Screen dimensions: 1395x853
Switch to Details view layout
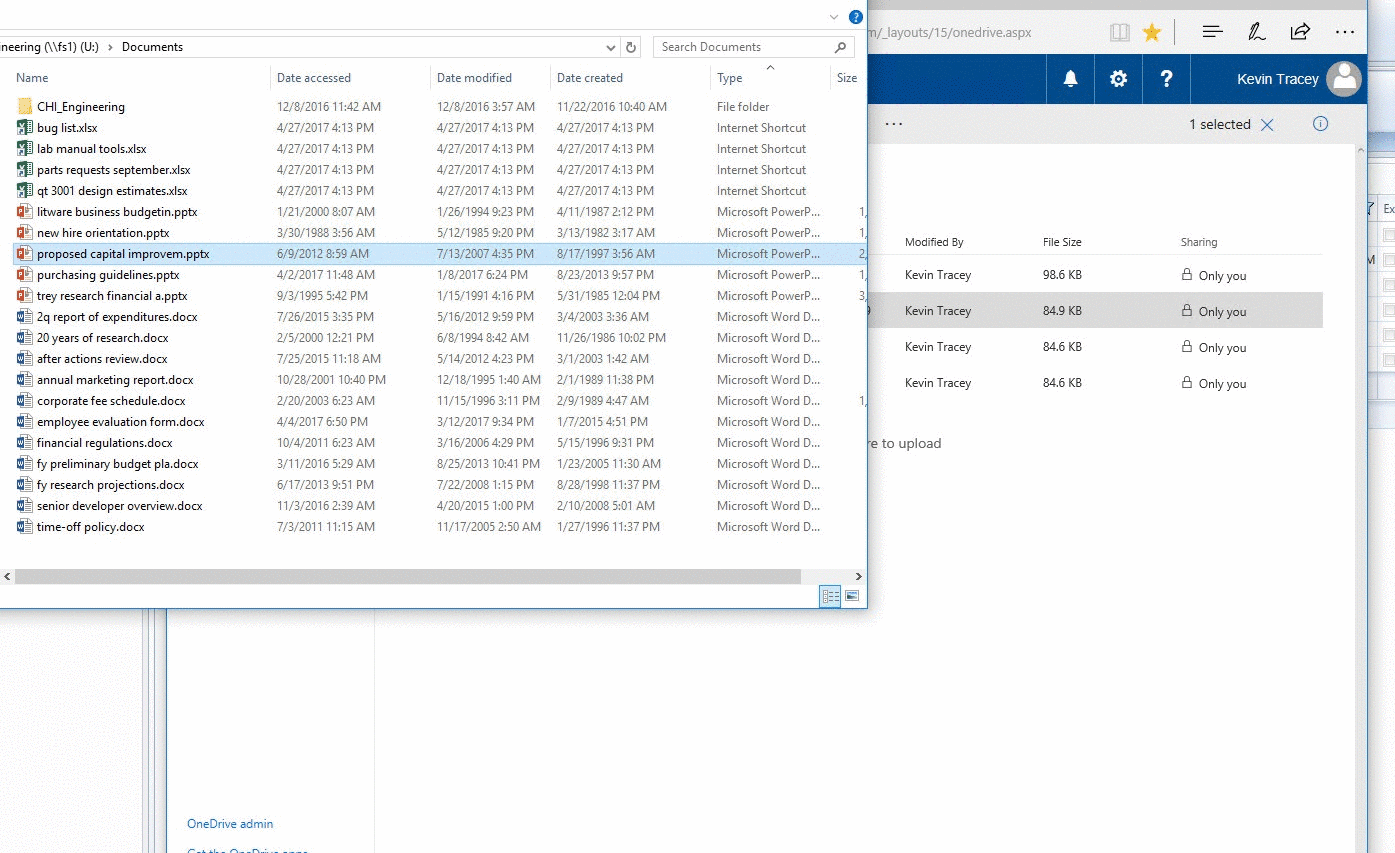pyautogui.click(x=830, y=596)
